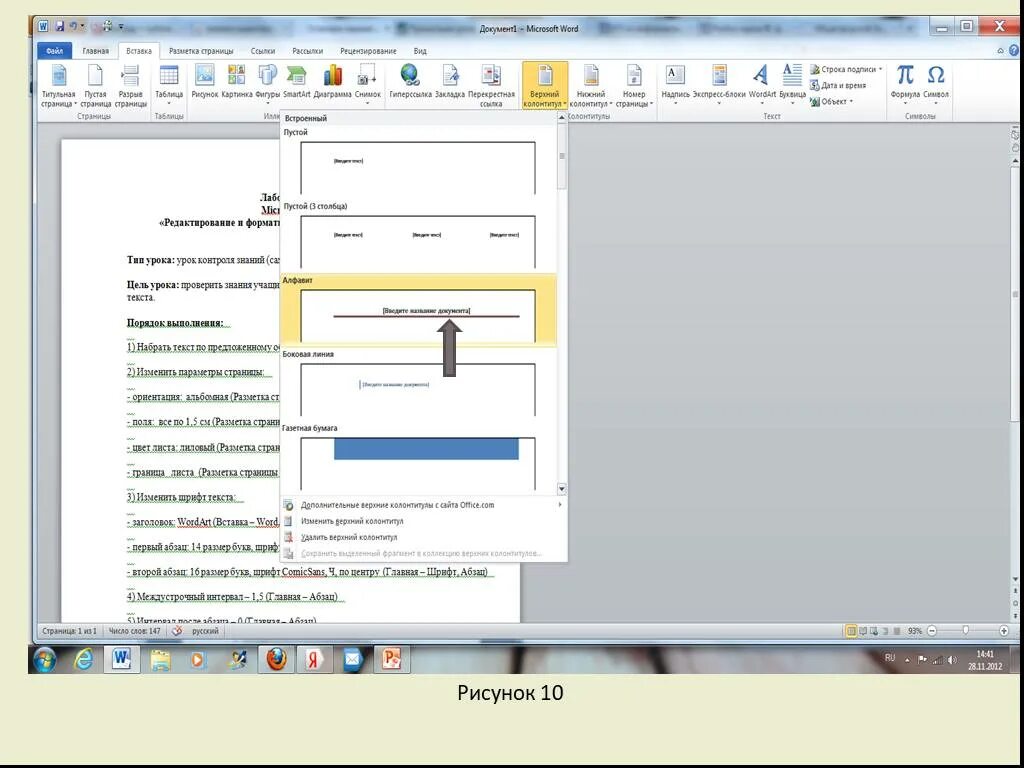Viewport: 1024px width, 768px height.
Task: Switch to the Разметка страницы tab
Action: tap(201, 51)
